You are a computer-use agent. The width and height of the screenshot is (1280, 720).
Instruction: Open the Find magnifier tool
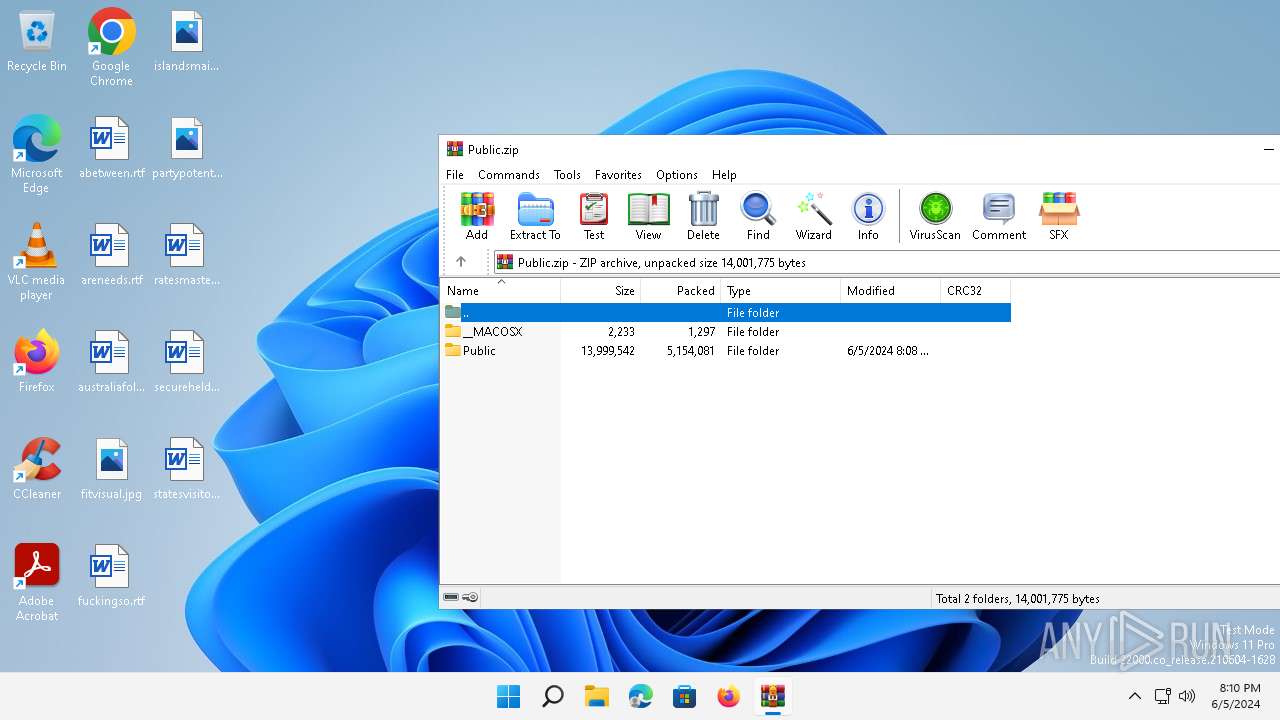[x=758, y=216]
